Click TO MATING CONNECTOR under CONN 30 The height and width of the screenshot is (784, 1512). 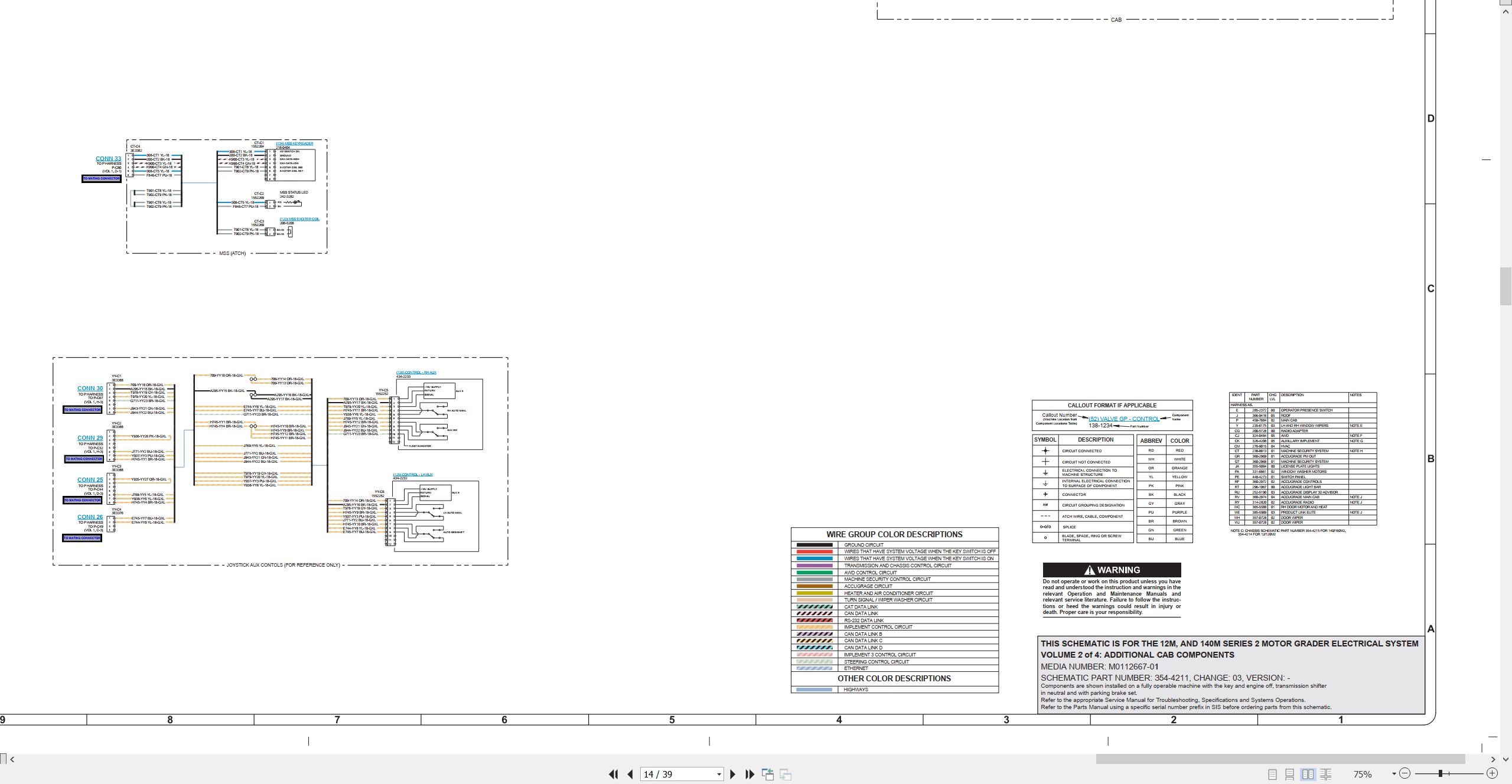[83, 410]
